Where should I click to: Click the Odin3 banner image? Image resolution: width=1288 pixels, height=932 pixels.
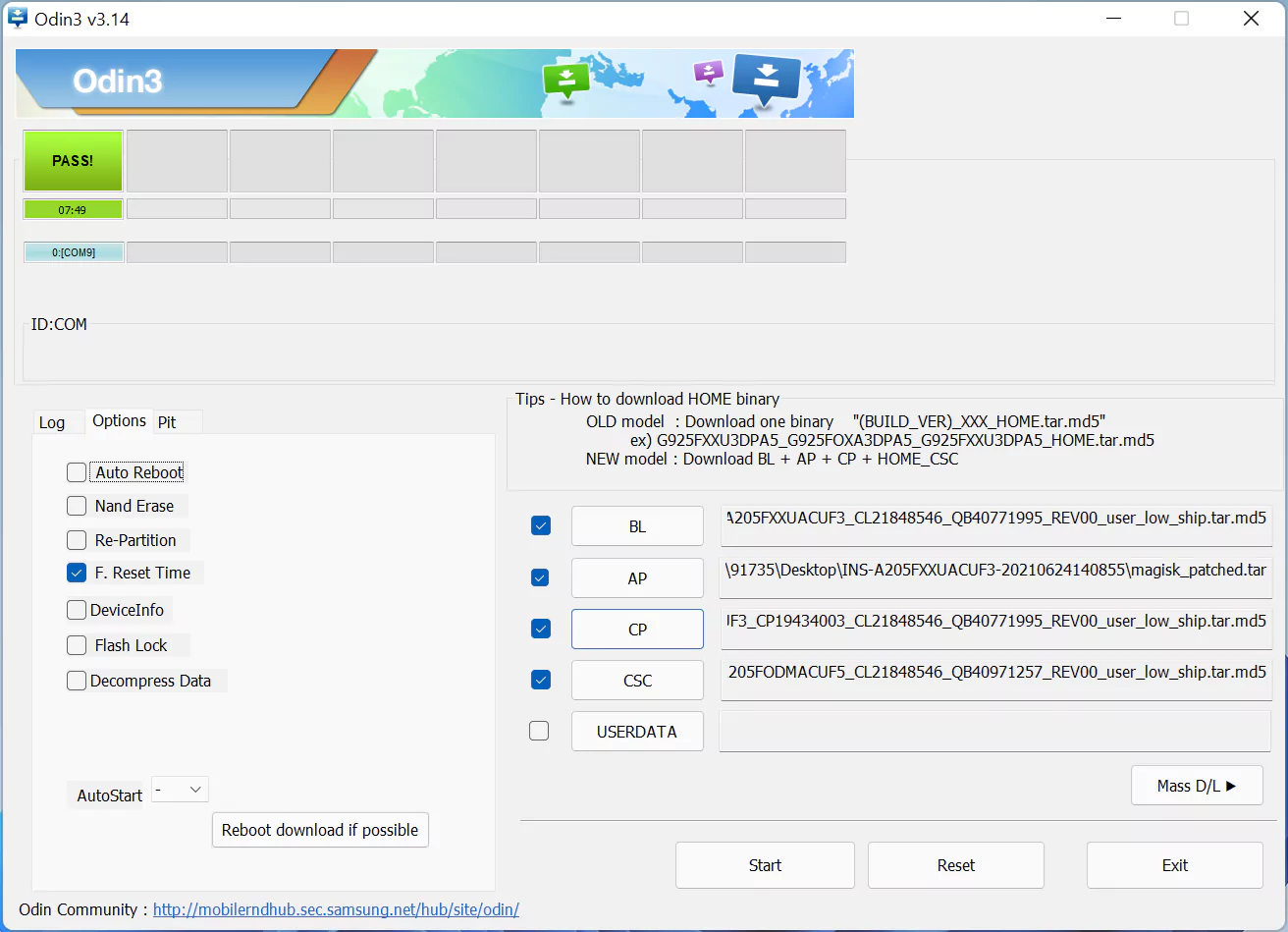click(434, 83)
